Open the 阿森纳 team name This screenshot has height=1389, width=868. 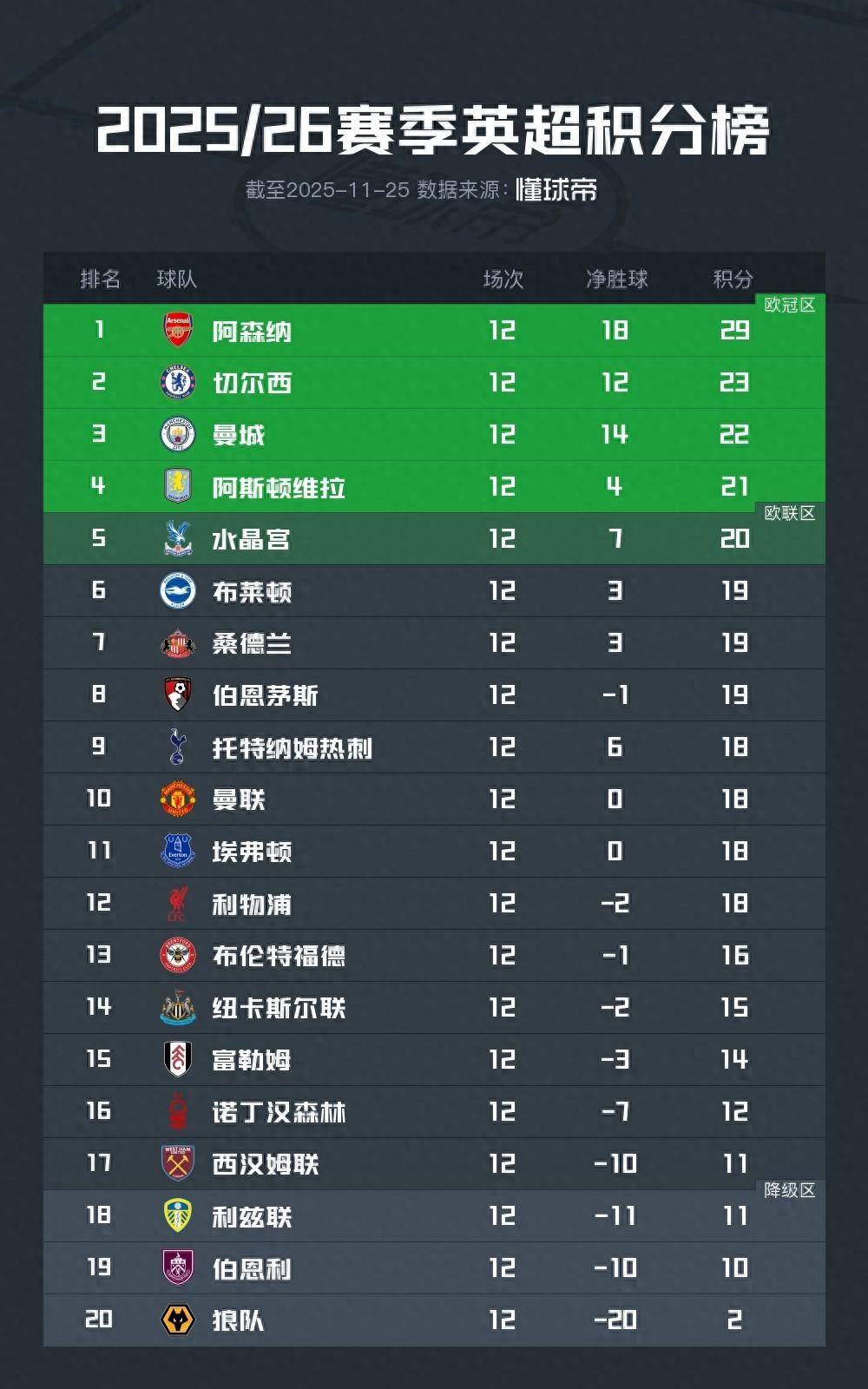click(x=252, y=331)
